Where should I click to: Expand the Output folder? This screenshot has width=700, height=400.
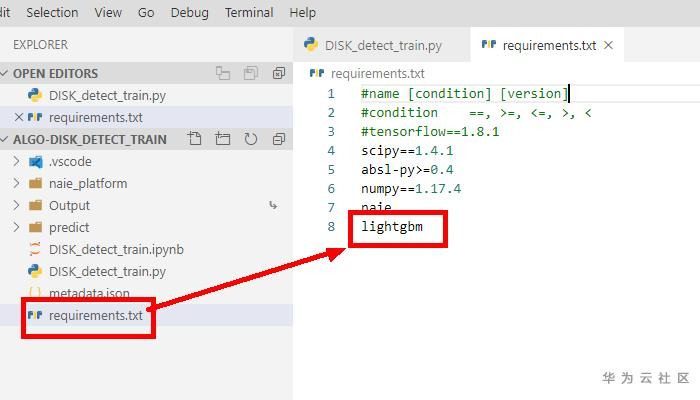click(17, 205)
